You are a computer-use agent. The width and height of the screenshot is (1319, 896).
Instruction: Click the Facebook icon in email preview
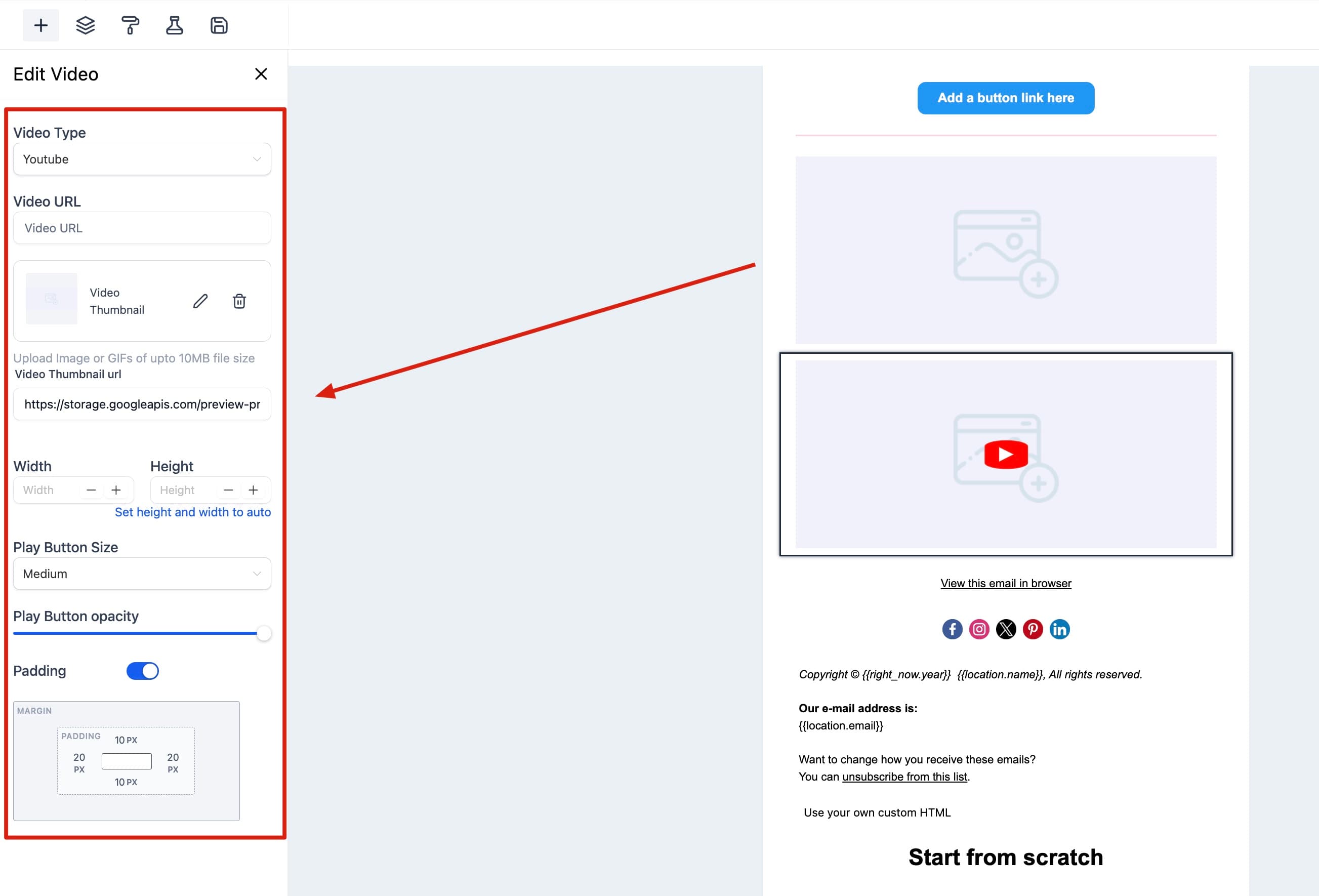coord(952,629)
